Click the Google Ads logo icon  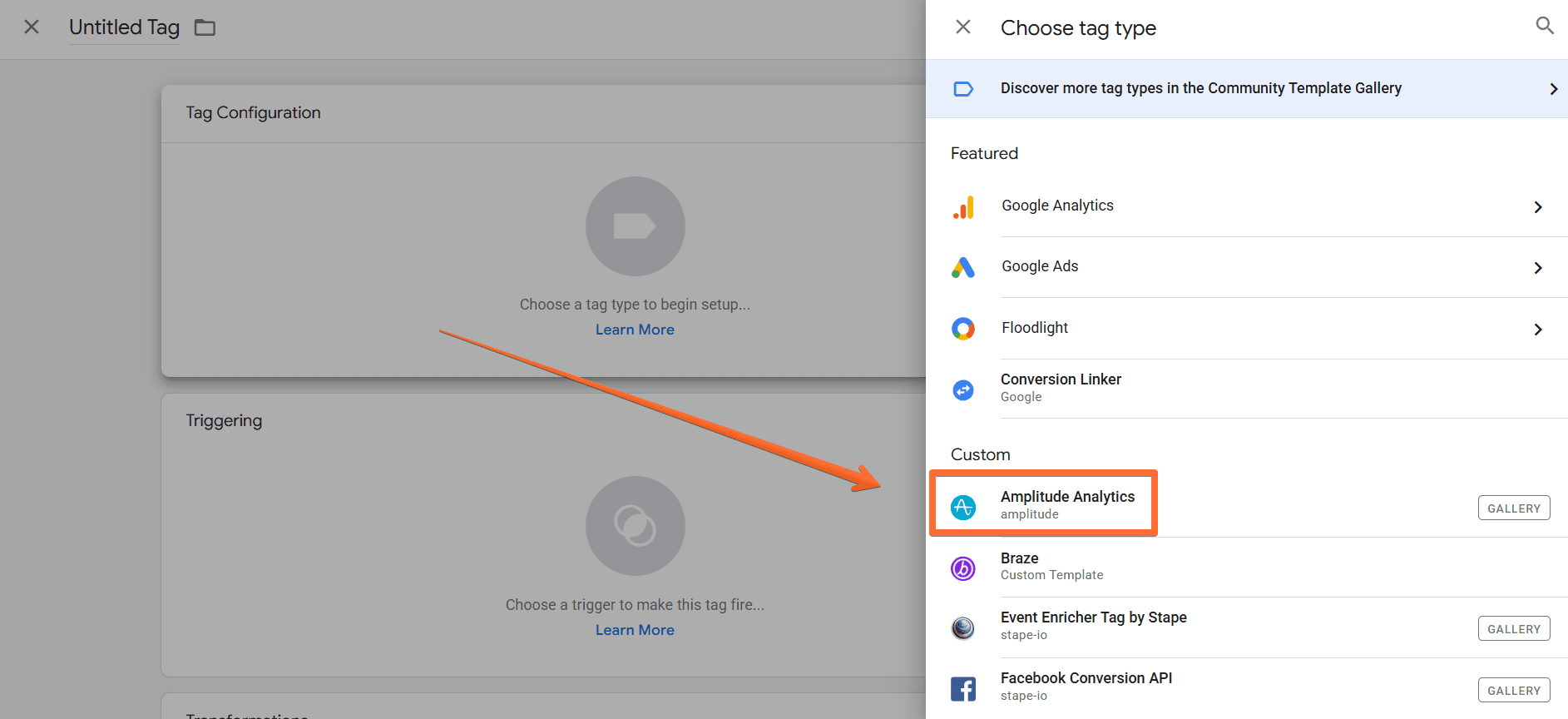(963, 267)
